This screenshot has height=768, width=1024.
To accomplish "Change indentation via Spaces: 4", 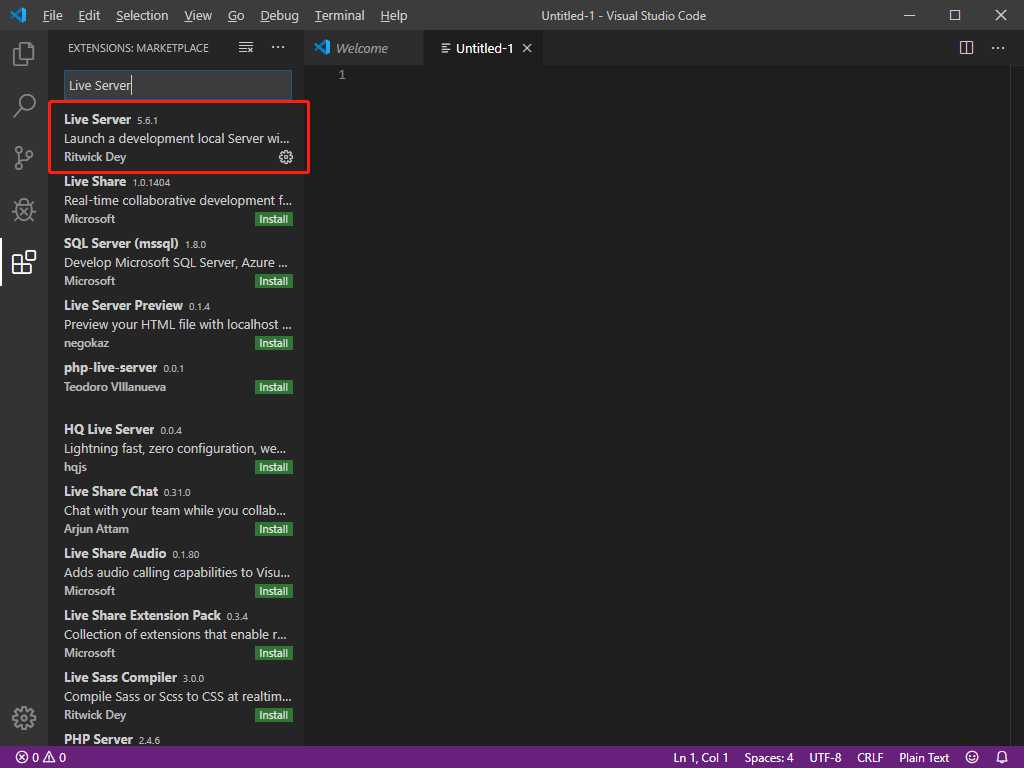I will pos(769,758).
